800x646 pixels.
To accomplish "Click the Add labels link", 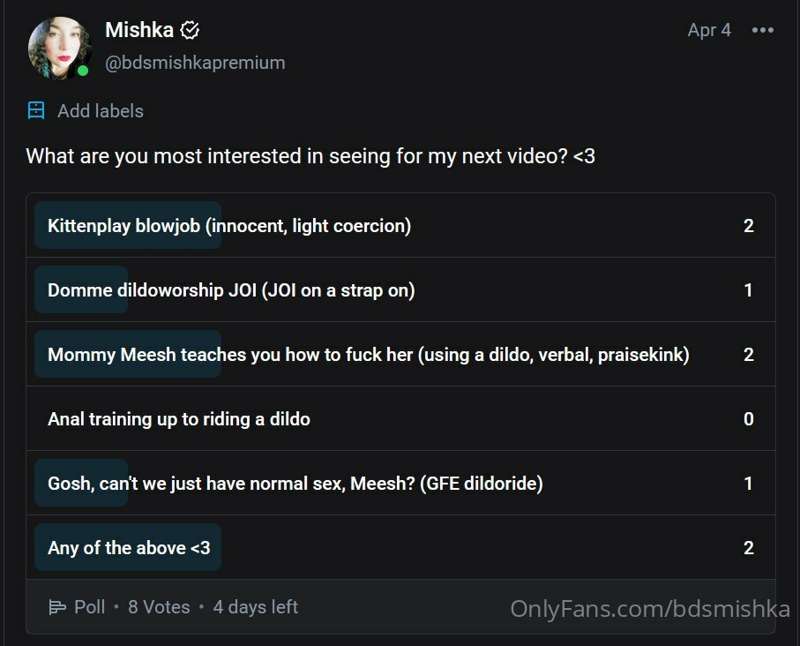I will (101, 111).
